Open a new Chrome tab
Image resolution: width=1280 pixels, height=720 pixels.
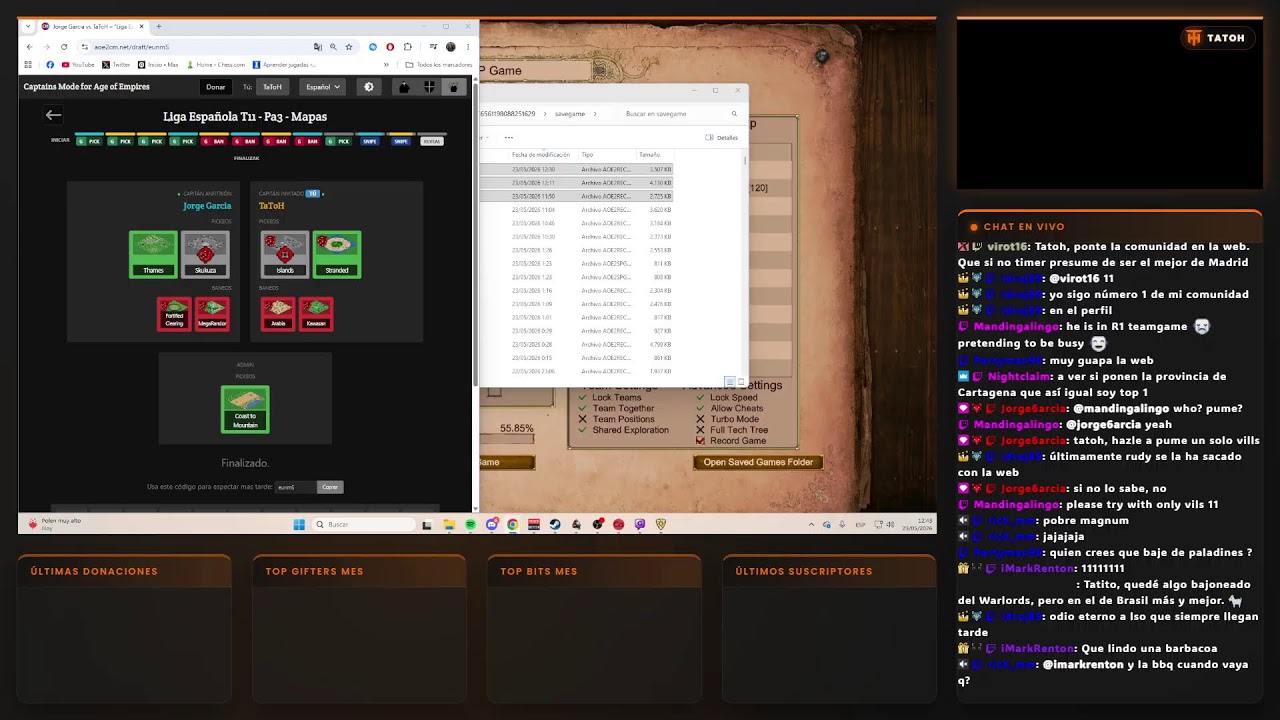pos(159,27)
